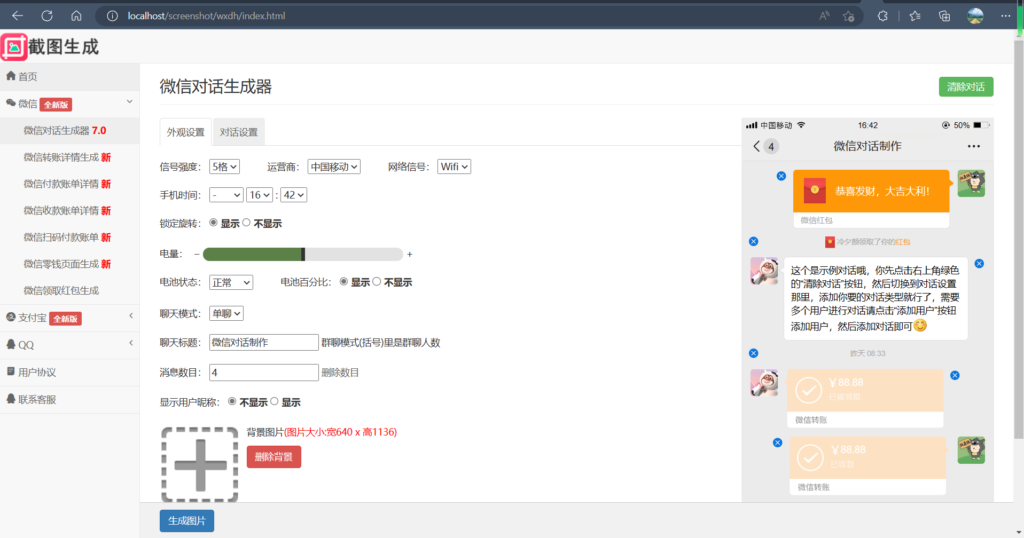Open site information icon in address bar
Viewport: 1024px width, 538px height.
[x=112, y=16]
